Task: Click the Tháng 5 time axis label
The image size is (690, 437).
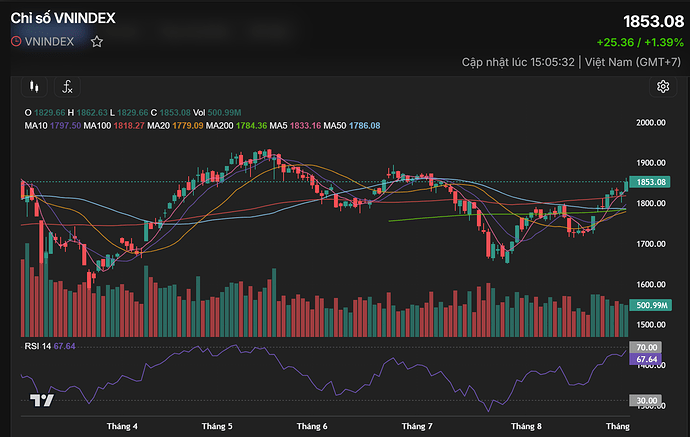Action: tap(217, 426)
